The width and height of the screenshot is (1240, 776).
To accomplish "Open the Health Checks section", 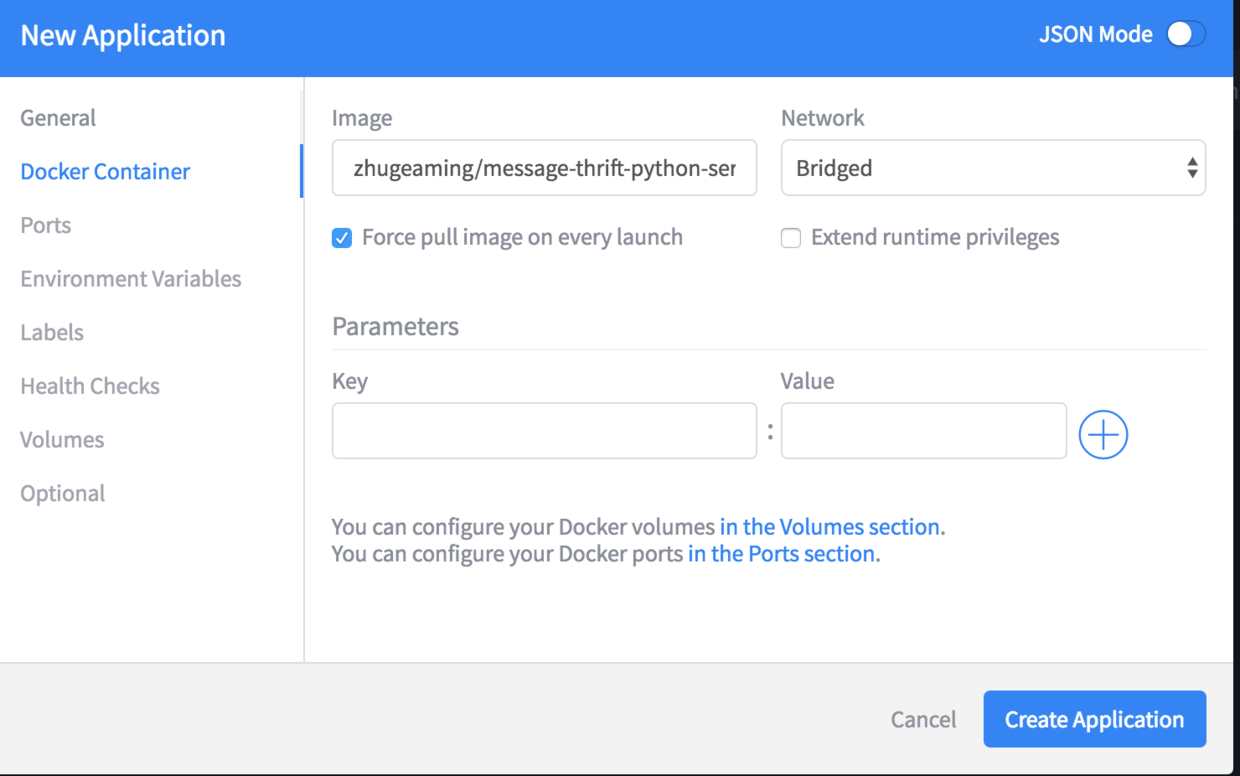I will click(90, 386).
